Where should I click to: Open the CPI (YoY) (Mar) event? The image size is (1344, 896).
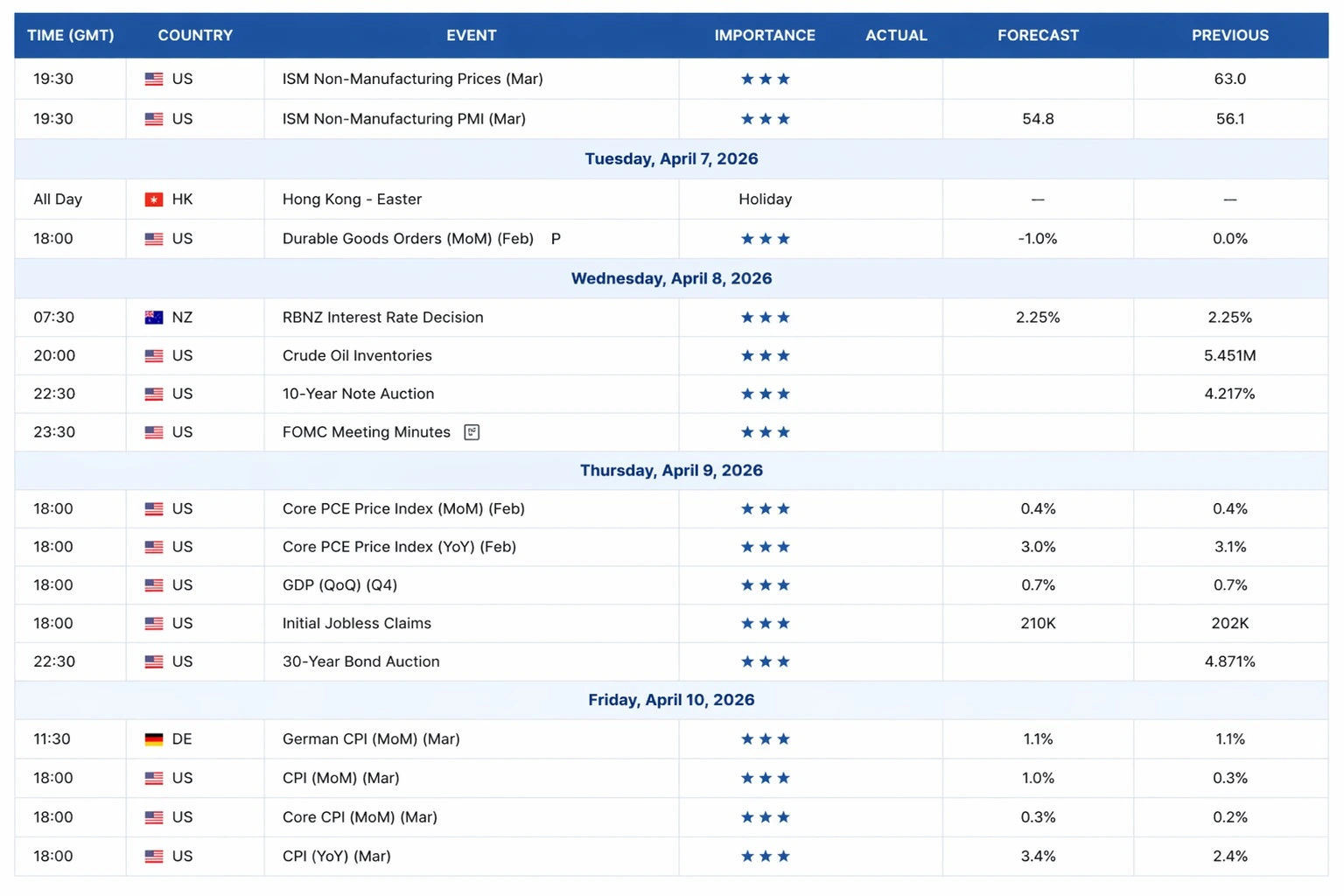point(336,857)
